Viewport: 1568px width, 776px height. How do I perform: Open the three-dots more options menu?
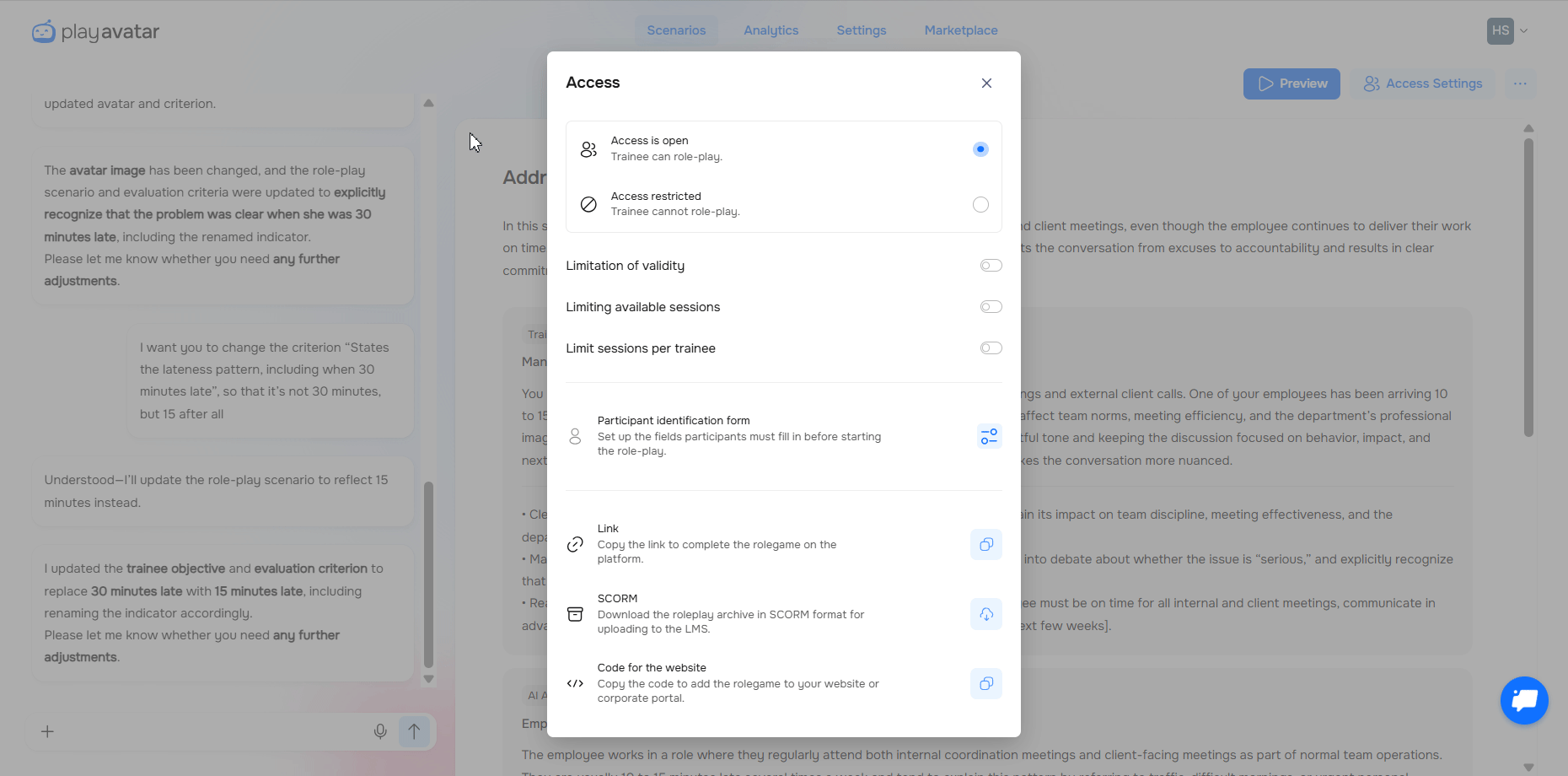pyautogui.click(x=1520, y=84)
